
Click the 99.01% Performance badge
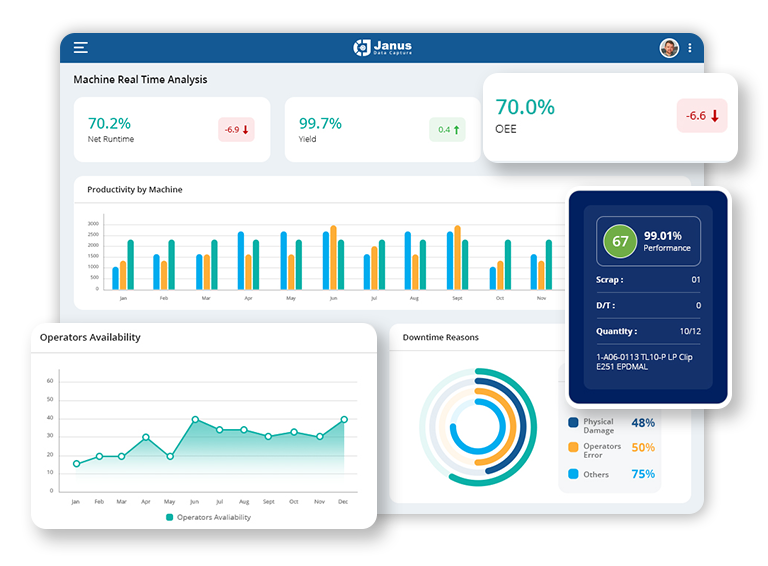pos(668,241)
